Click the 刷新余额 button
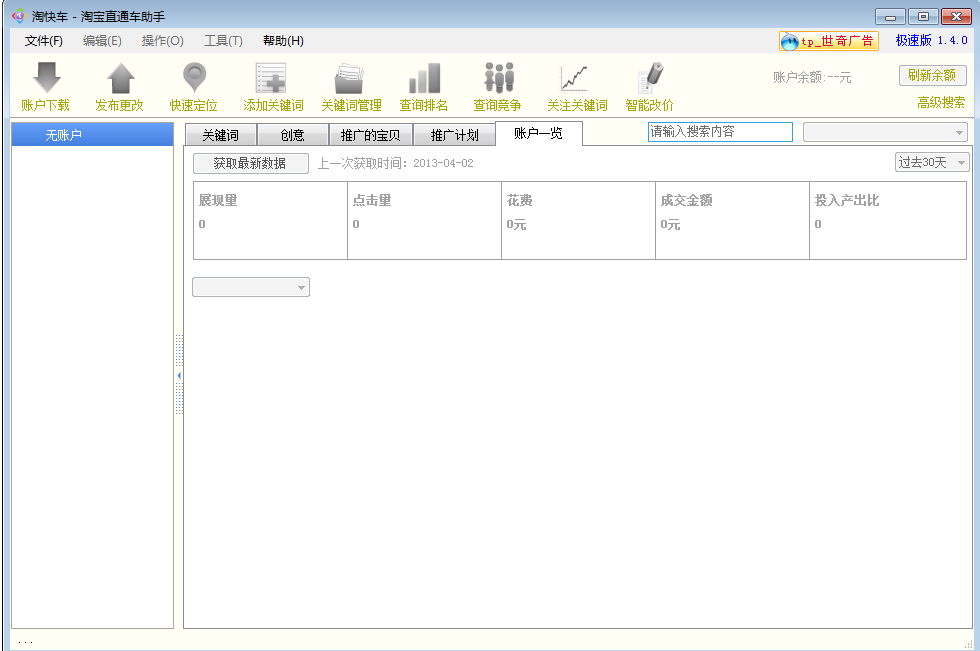The width and height of the screenshot is (980, 651). pyautogui.click(x=932, y=75)
